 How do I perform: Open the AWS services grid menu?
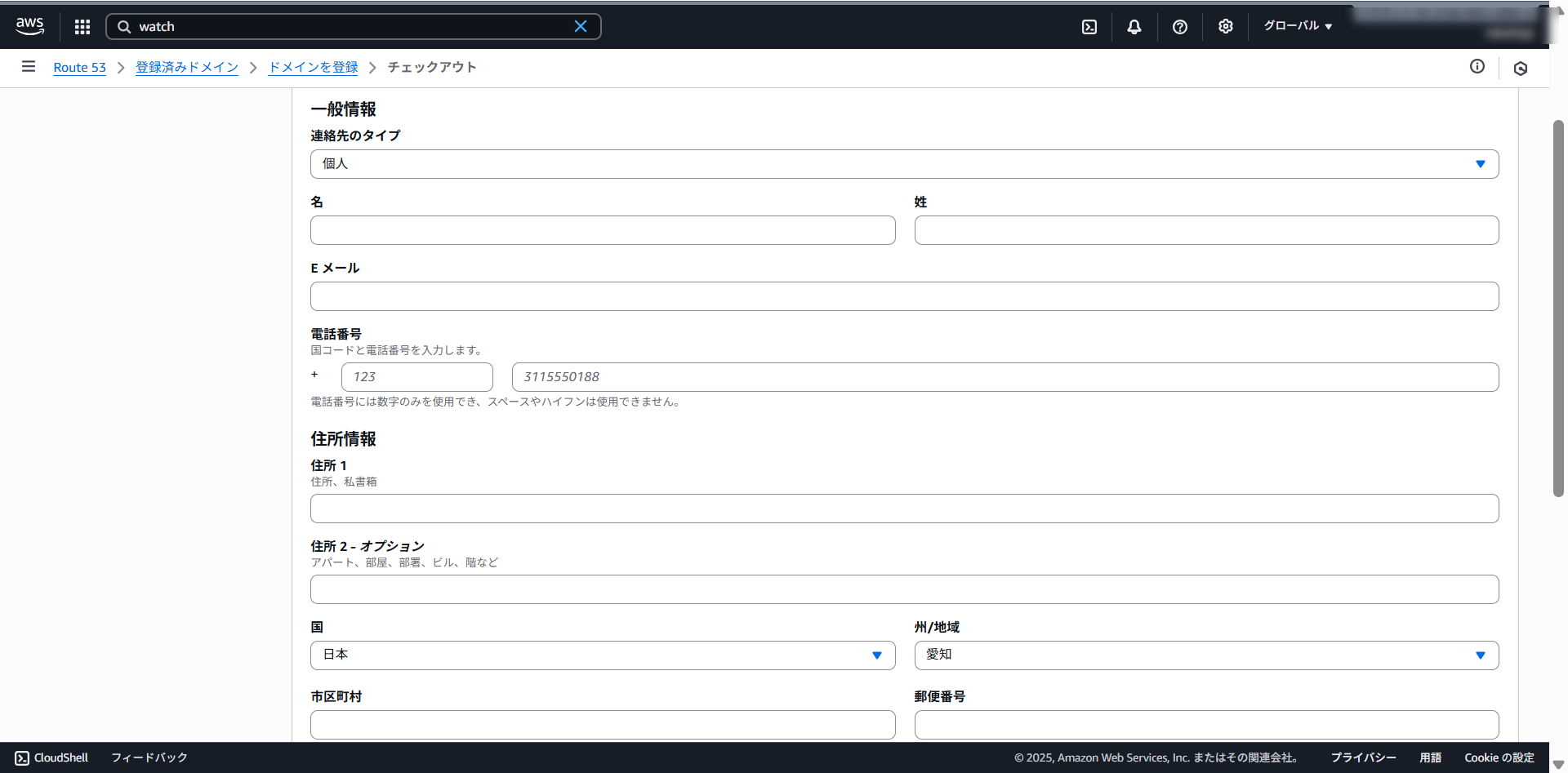pos(82,27)
